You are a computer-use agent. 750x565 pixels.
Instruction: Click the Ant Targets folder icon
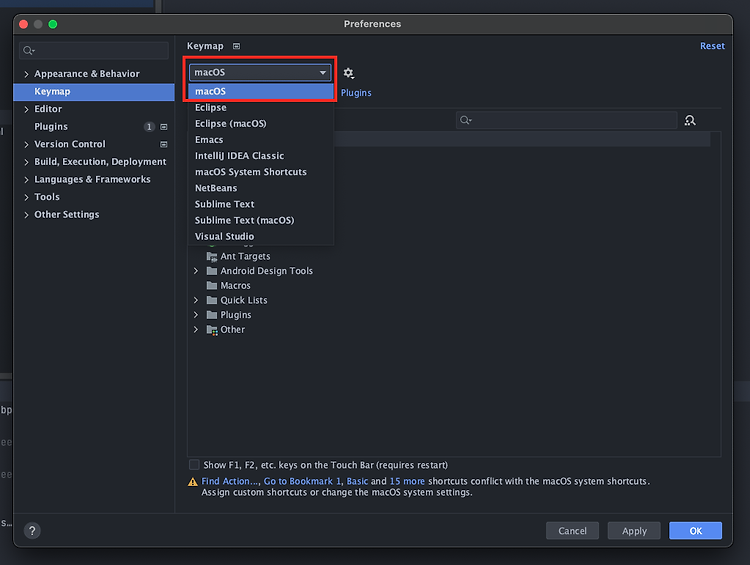(x=211, y=256)
